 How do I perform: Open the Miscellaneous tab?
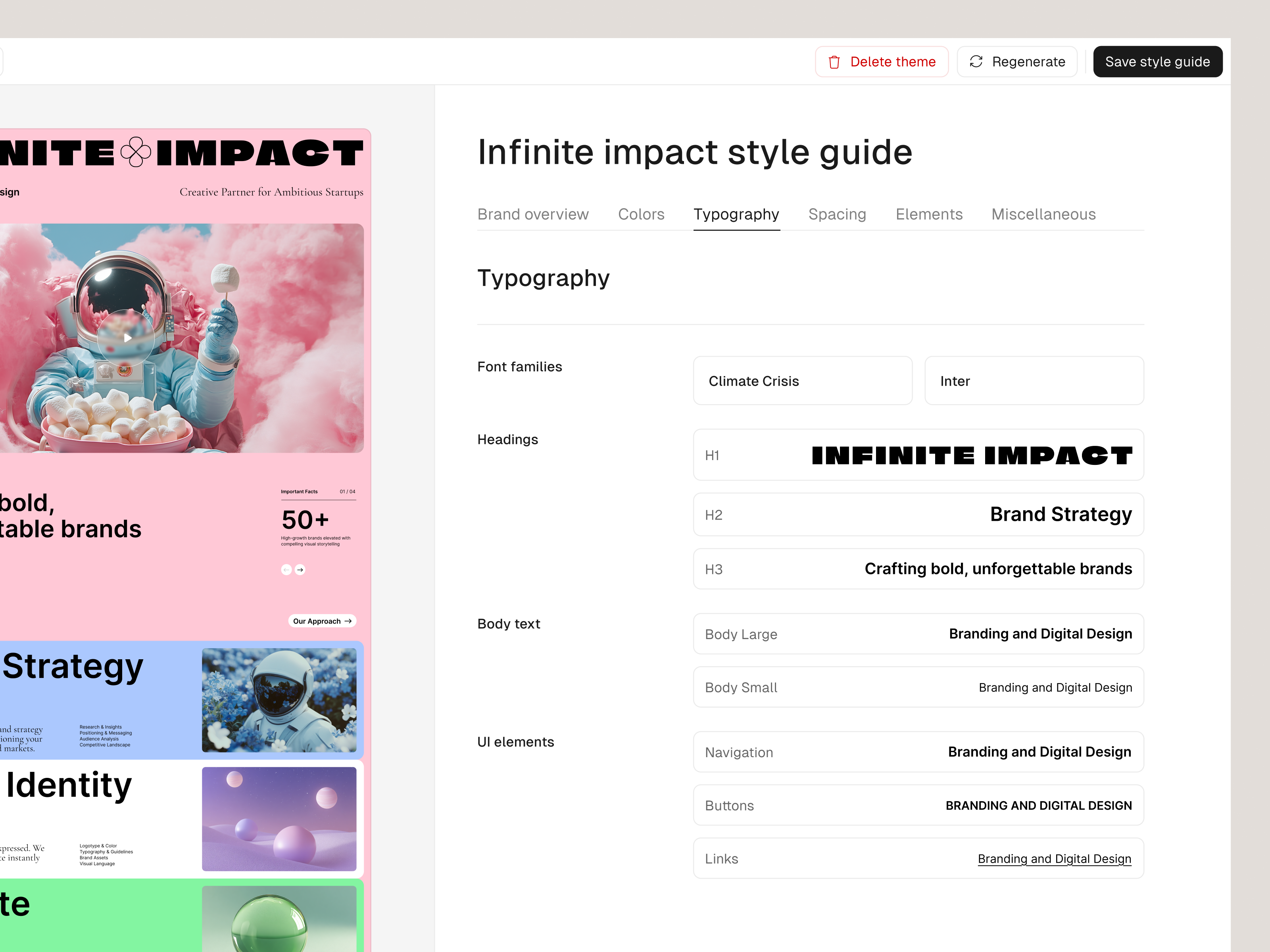[1043, 214]
